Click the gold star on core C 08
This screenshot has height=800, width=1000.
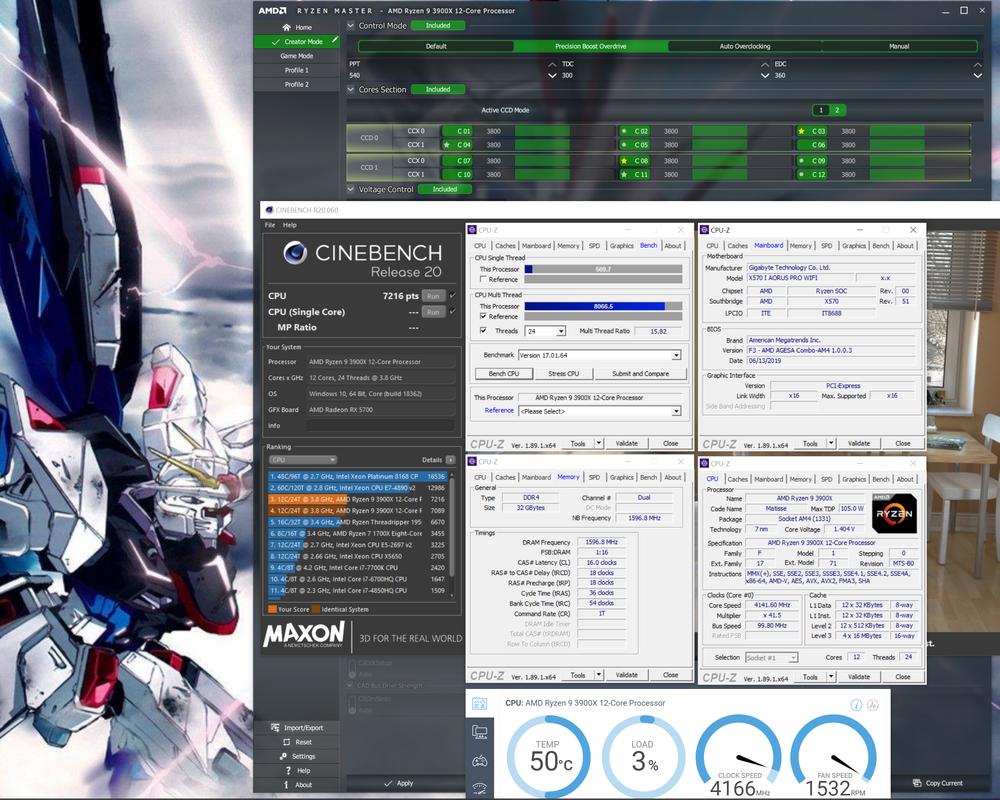click(624, 161)
